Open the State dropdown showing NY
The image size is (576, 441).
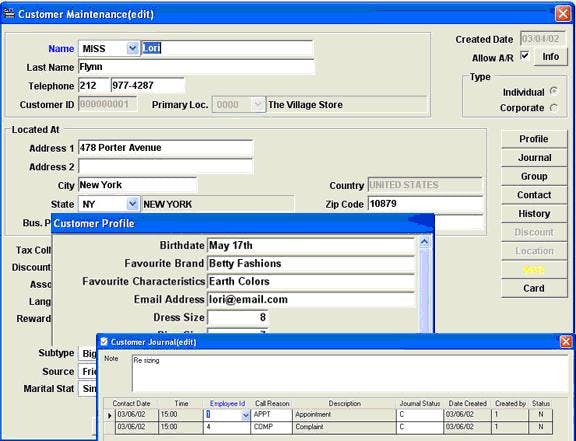point(132,204)
